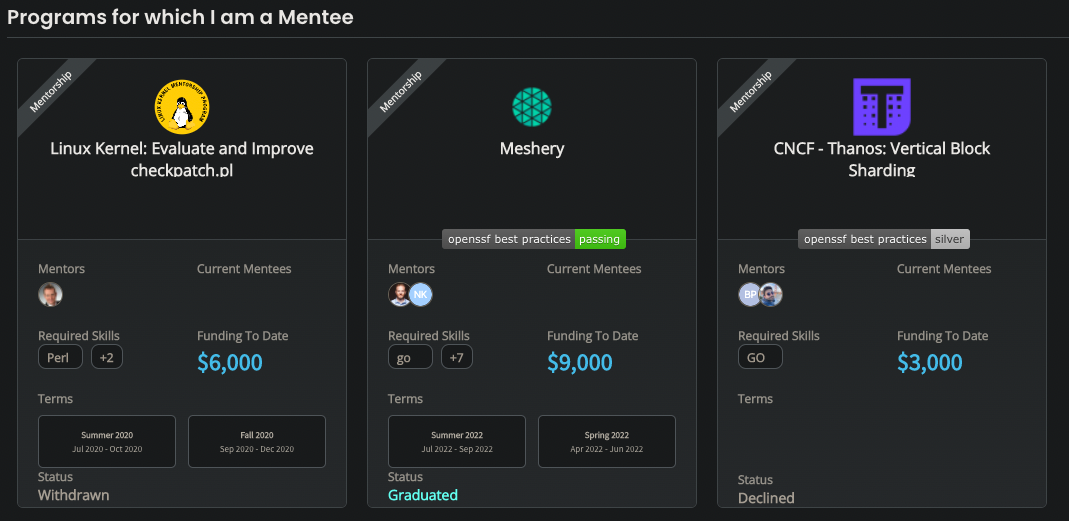1069x521 pixels.
Task: Open the Meshery program title
Action: (x=532, y=149)
